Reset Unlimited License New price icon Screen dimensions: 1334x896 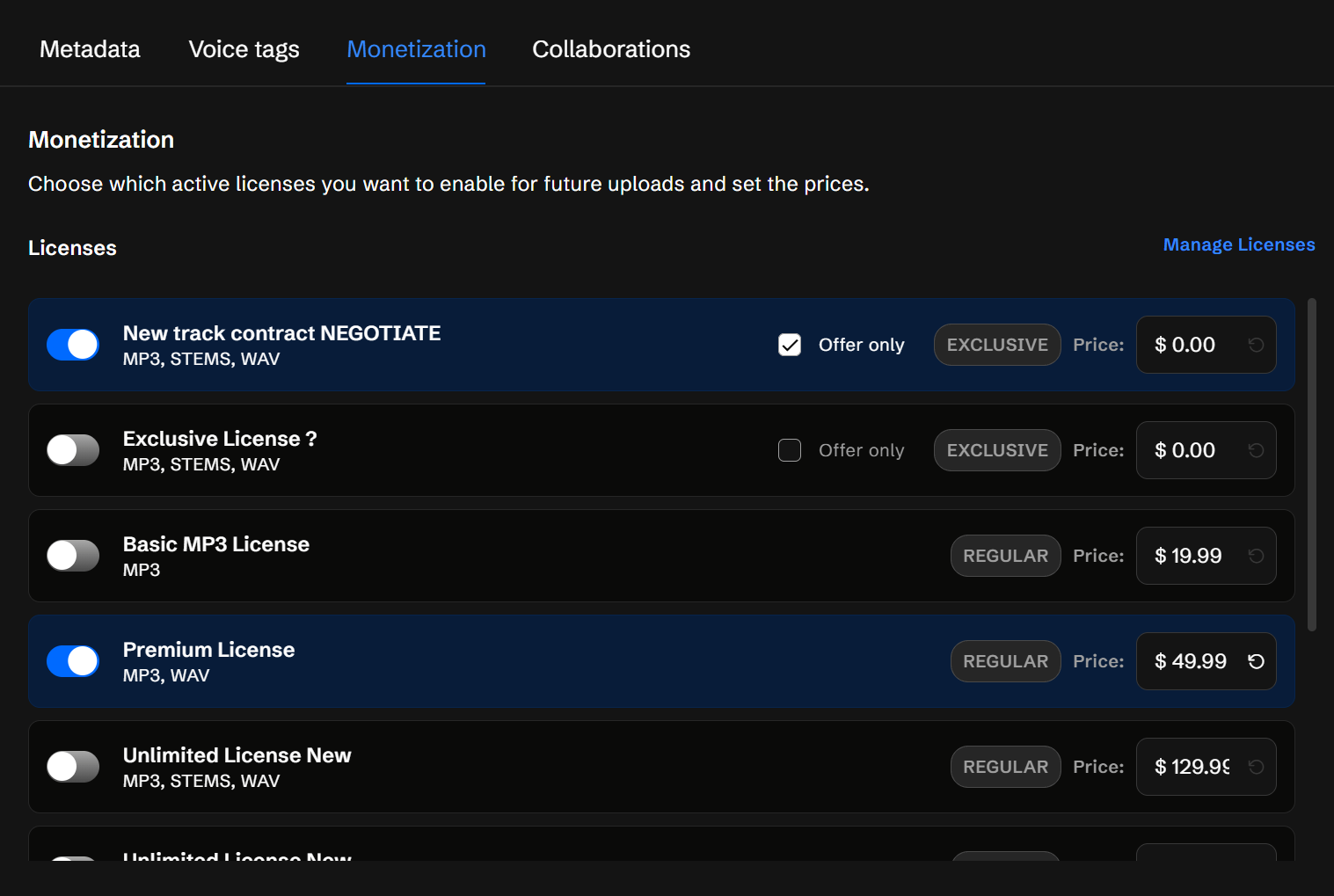click(1256, 767)
